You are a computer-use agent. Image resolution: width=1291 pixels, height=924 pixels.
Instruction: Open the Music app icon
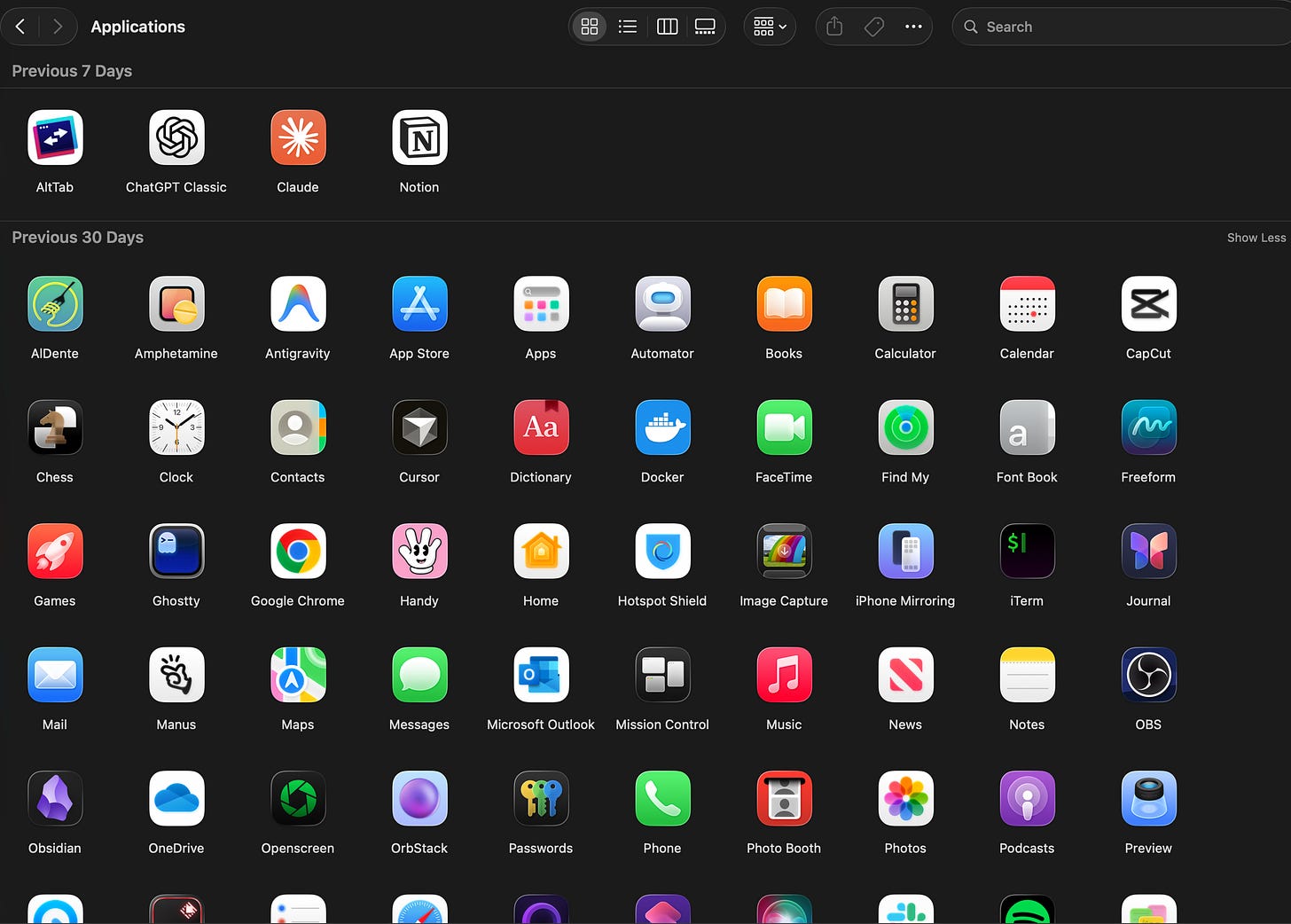pos(784,675)
